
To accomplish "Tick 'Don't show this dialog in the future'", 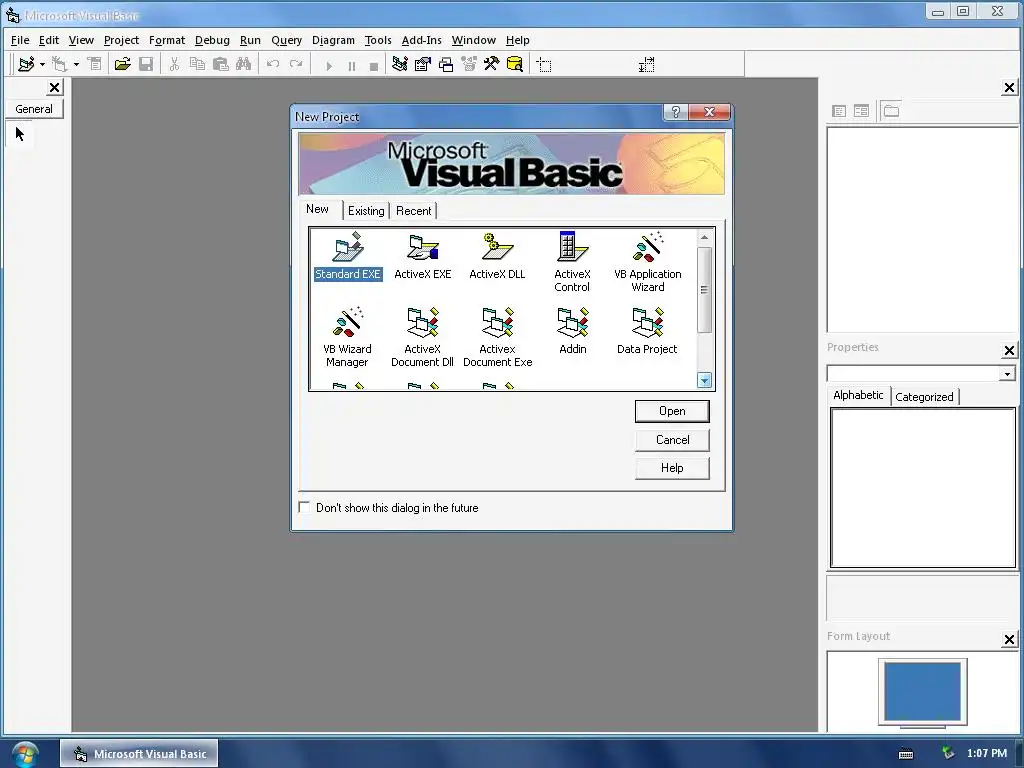I will tap(304, 507).
